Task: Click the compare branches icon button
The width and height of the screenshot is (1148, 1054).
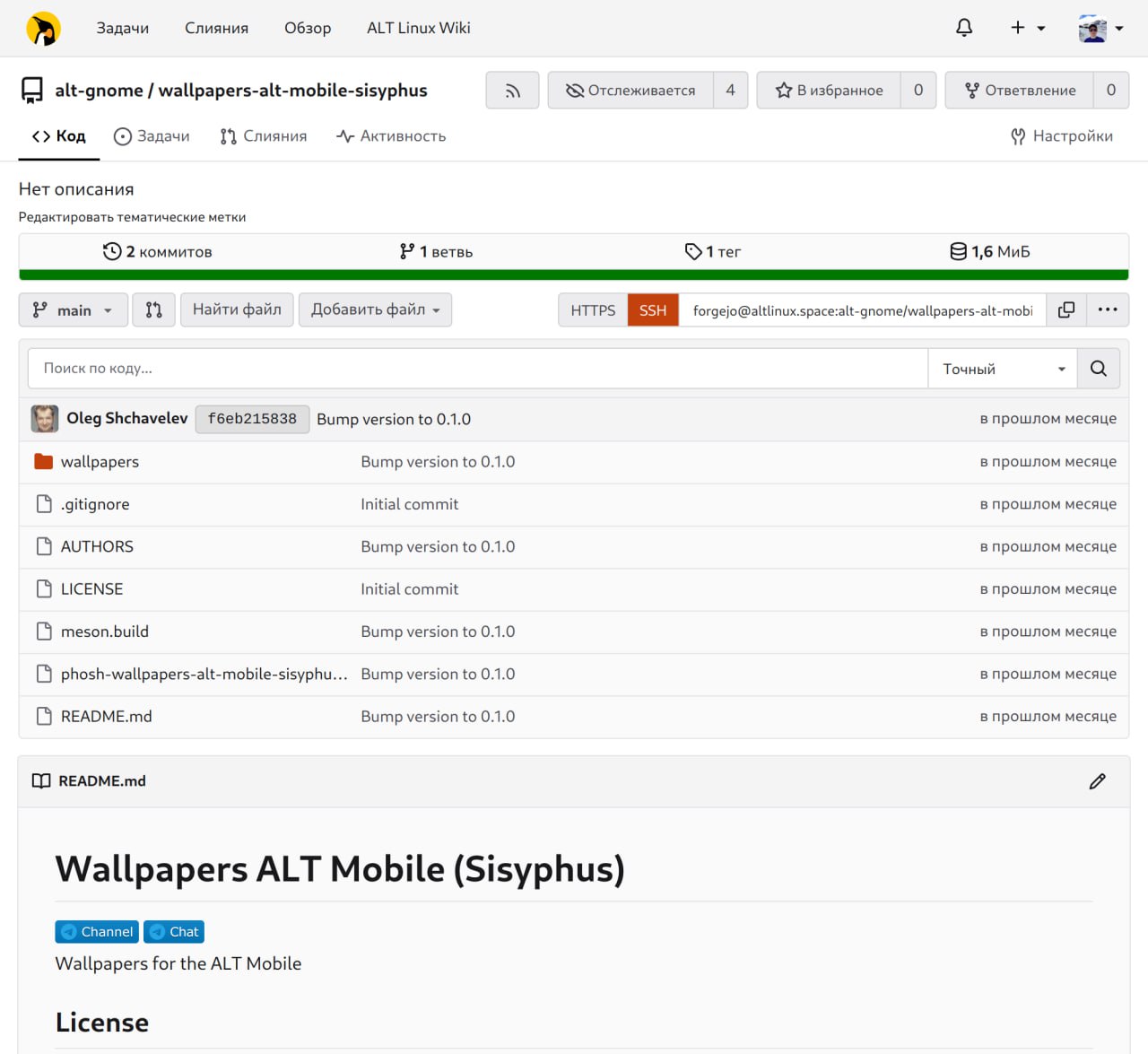Action: pyautogui.click(x=153, y=310)
